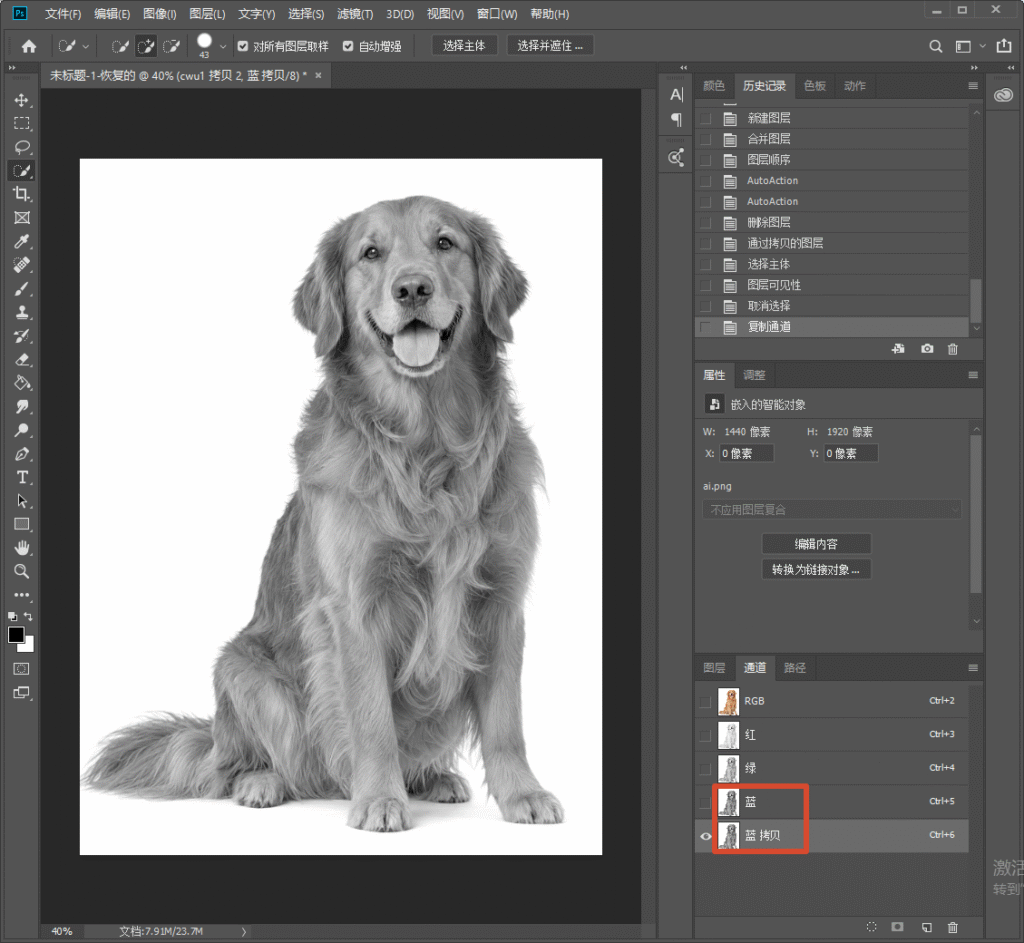
Task: Open brush picker dropdown arrow
Action: pyautogui.click(x=223, y=46)
